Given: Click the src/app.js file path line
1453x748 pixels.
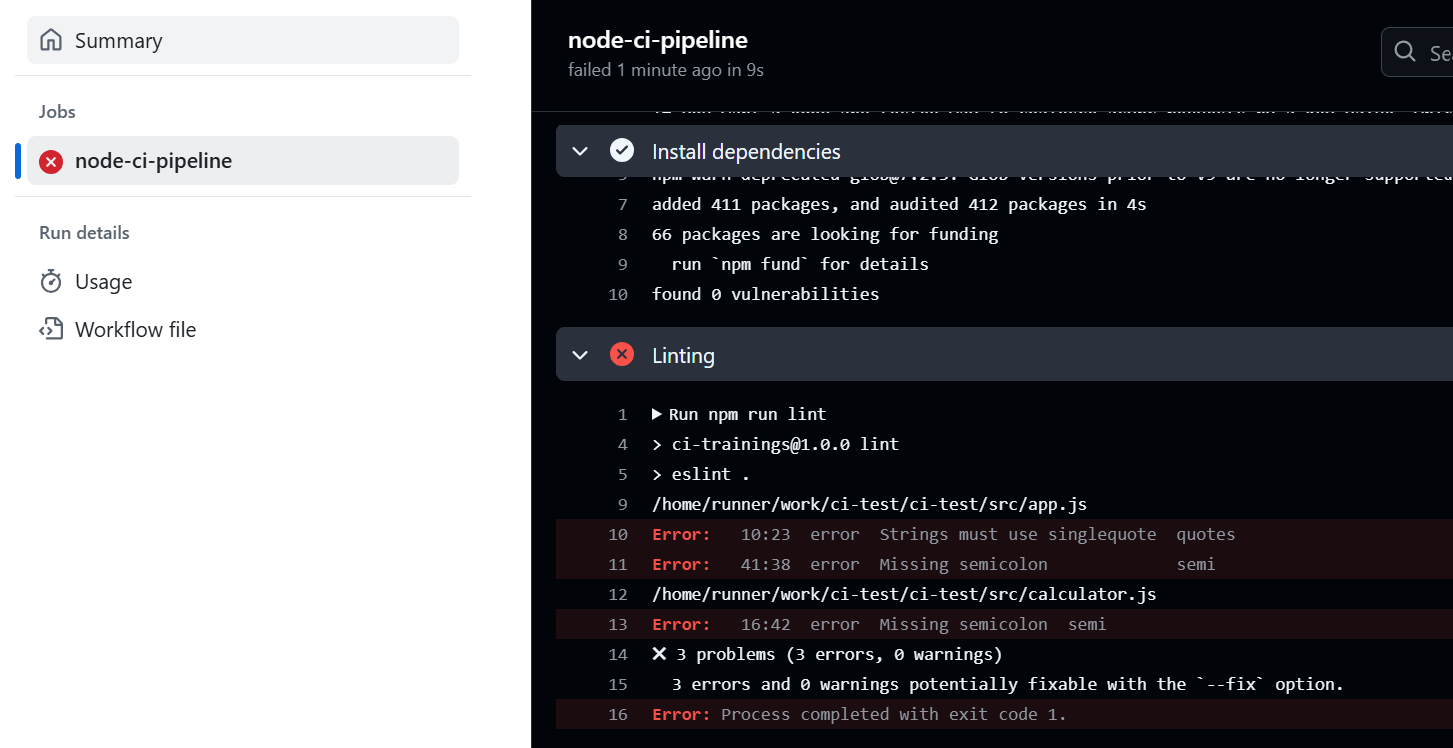Looking at the screenshot, I should [869, 504].
